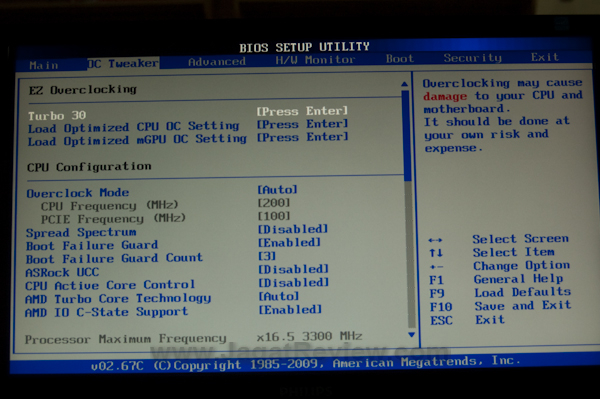Image resolution: width=600 pixels, height=399 pixels.
Task: Select the Overclock Mode row
Action: 78,193
